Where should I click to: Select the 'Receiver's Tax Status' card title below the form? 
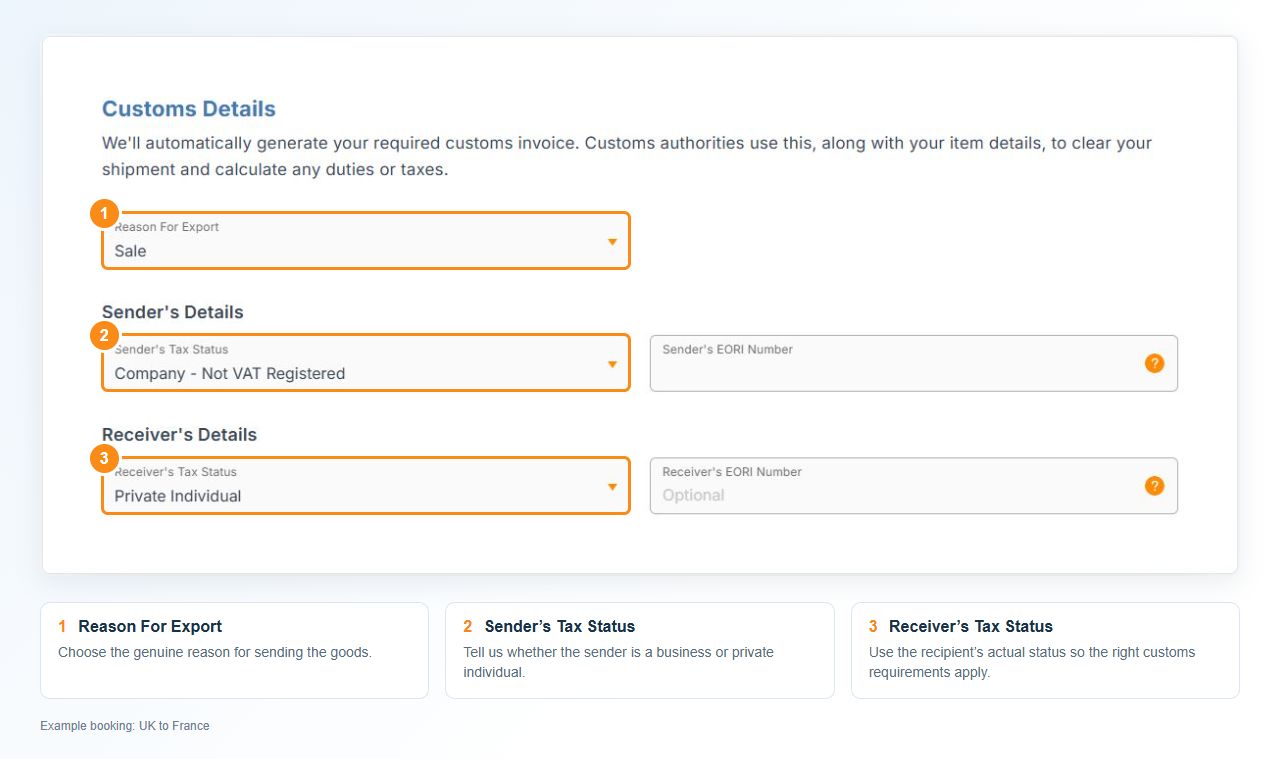click(x=971, y=627)
